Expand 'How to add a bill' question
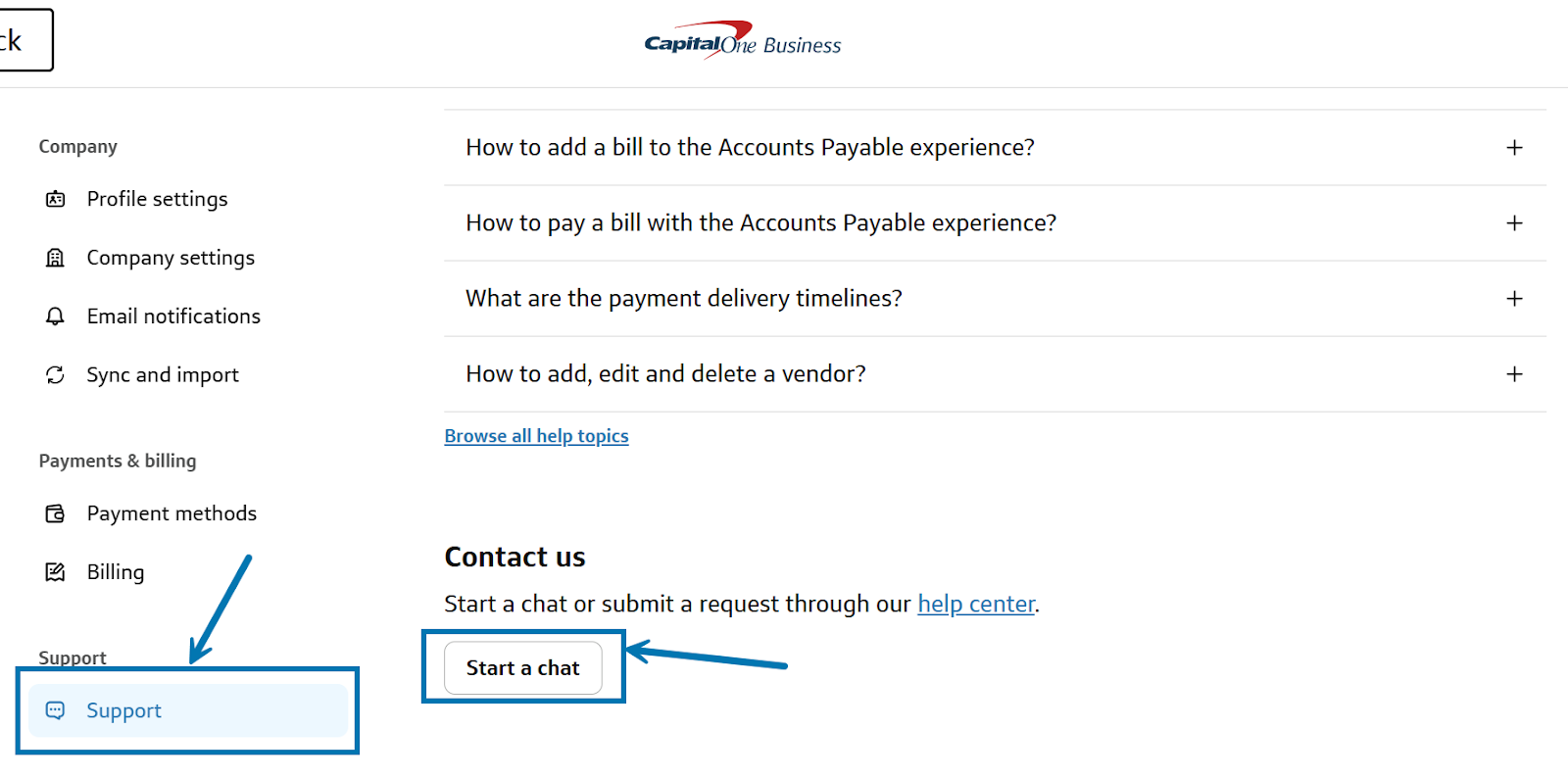The image size is (1568, 779). tap(1514, 148)
